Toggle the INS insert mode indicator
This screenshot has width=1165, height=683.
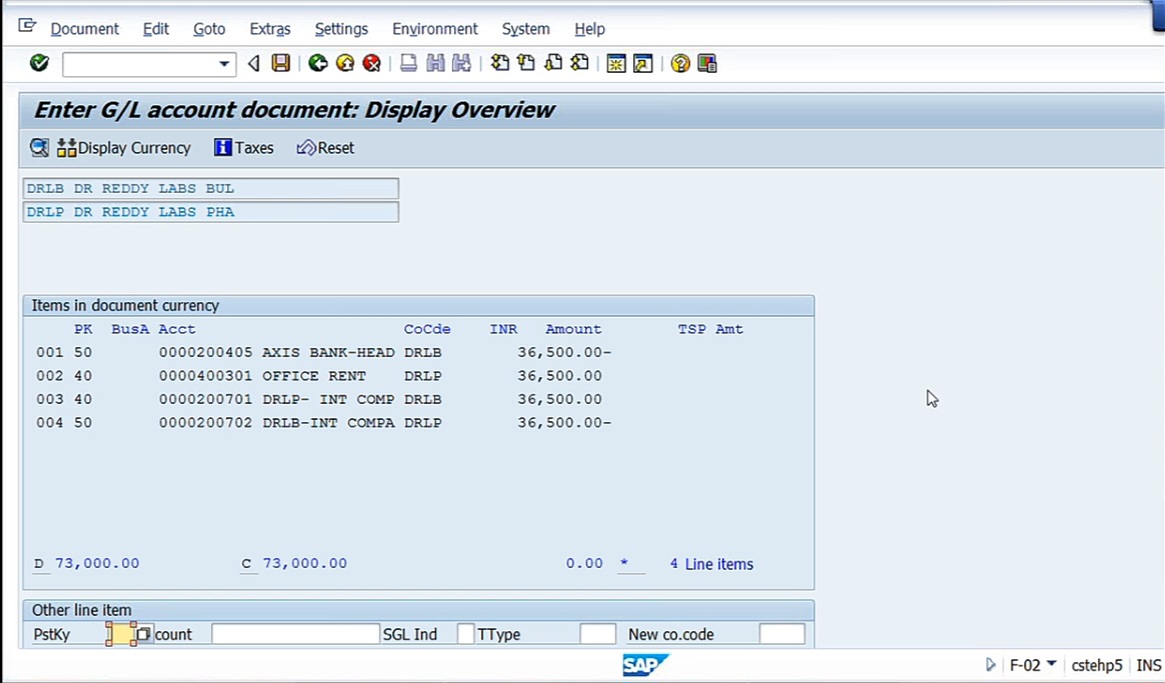pyautogui.click(x=1149, y=664)
